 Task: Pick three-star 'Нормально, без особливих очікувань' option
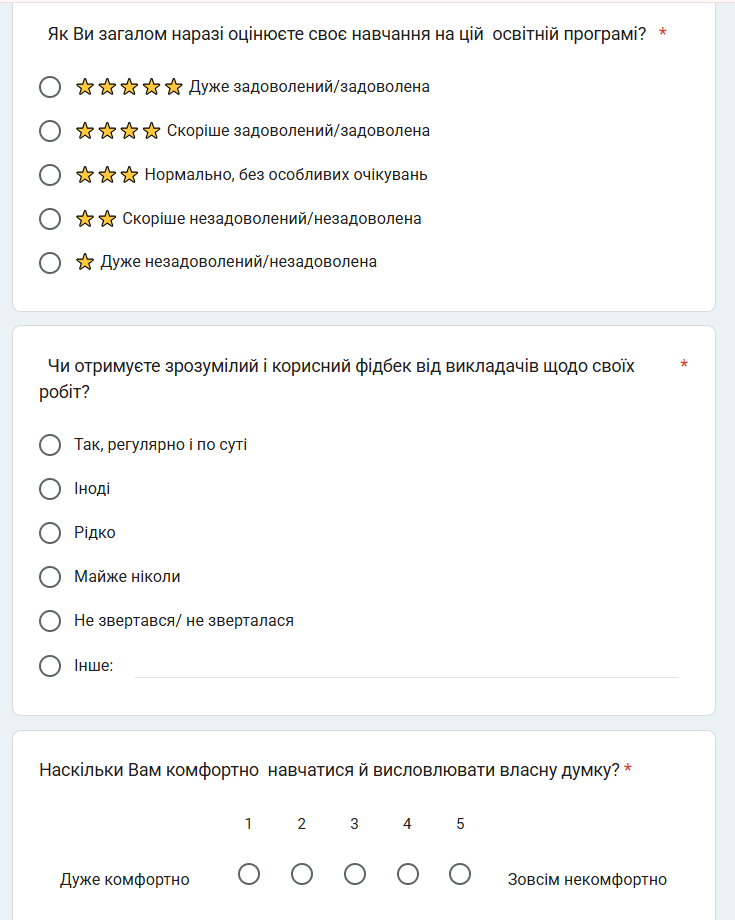coord(50,175)
